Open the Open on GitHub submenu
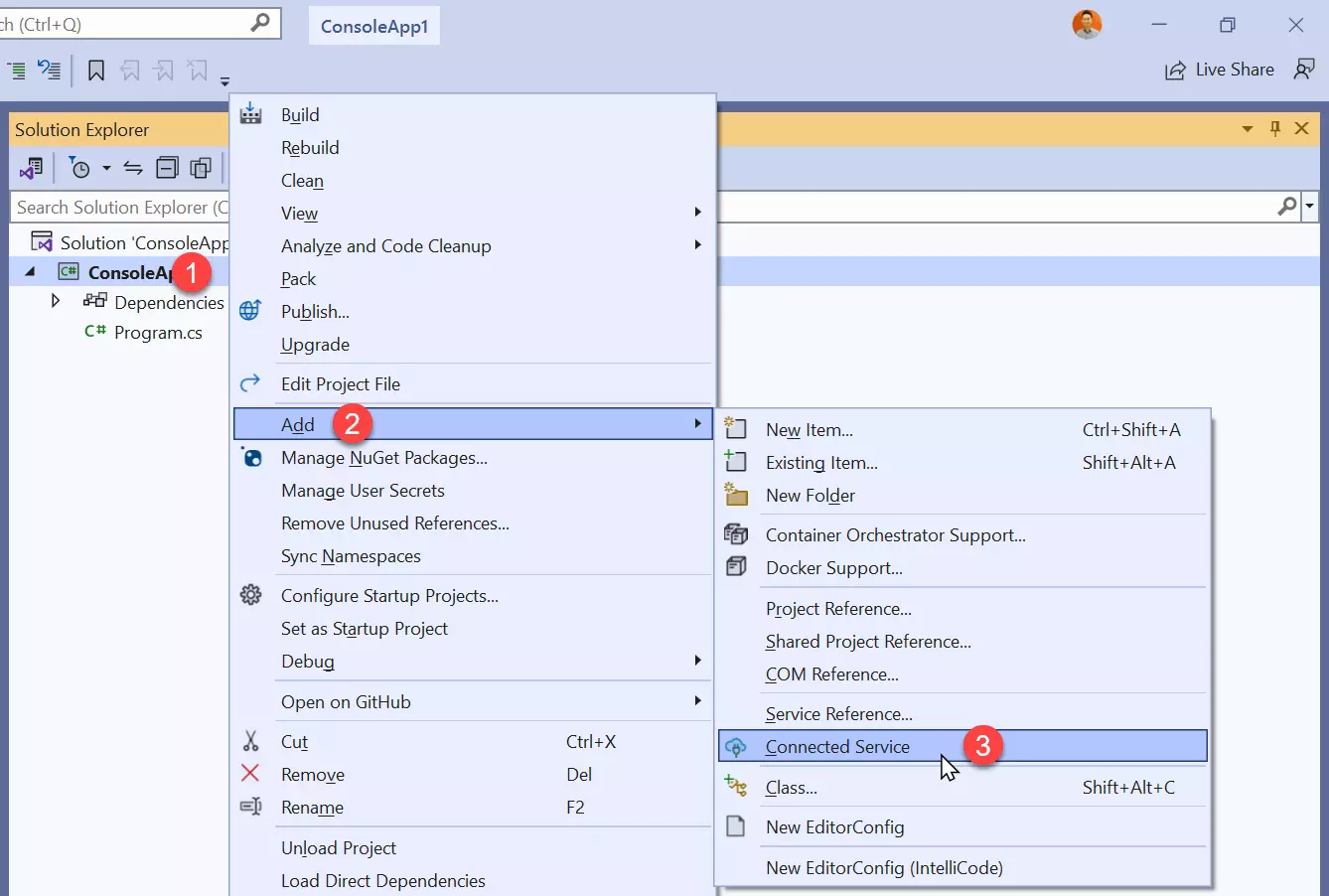This screenshot has width=1329, height=896. click(x=473, y=701)
